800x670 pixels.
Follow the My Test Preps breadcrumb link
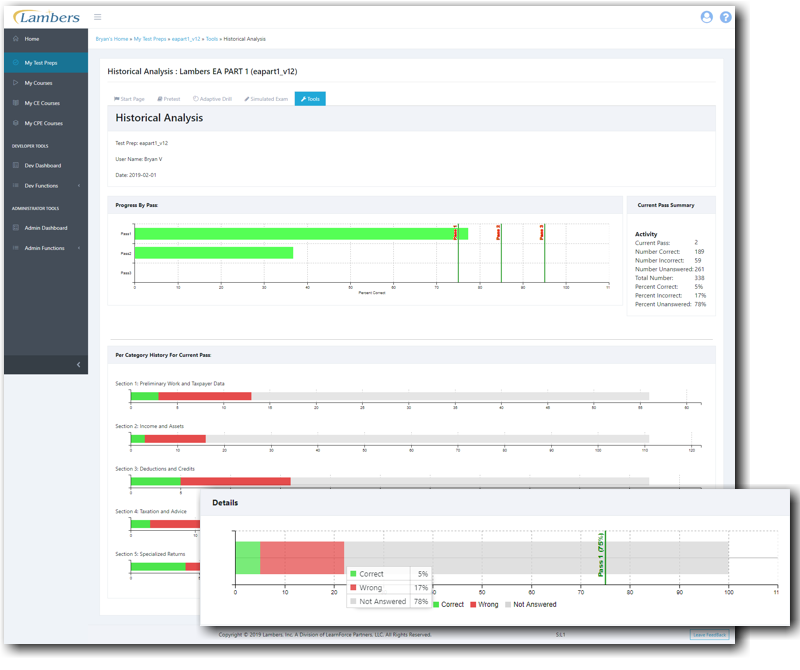150,39
